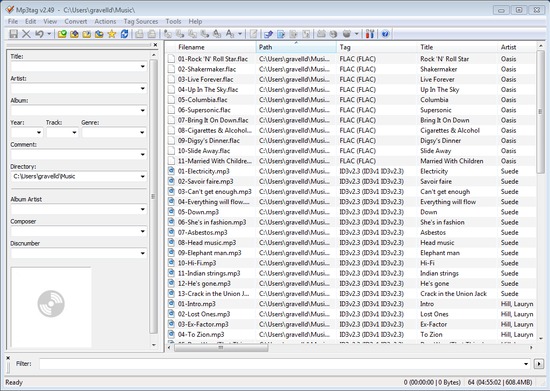The height and width of the screenshot is (391, 550).
Task: Open the Options tools icon
Action: point(370,34)
